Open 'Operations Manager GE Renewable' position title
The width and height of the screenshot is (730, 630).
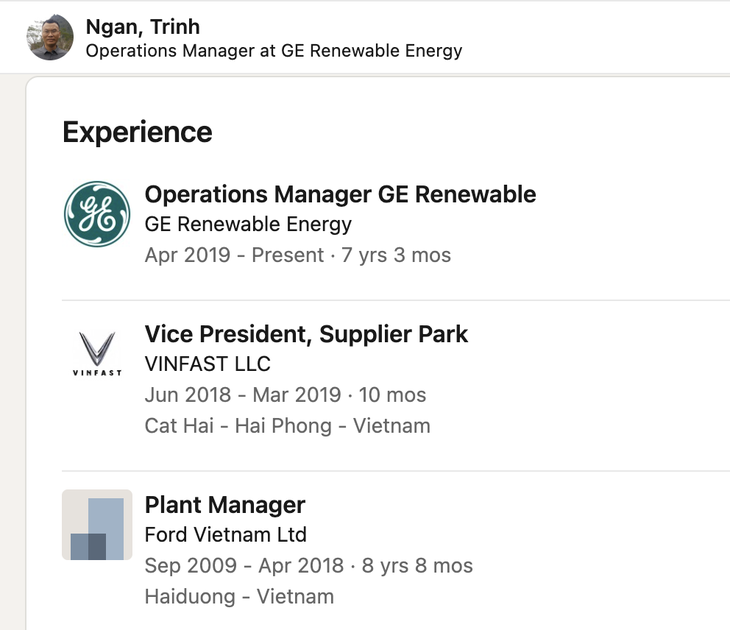(x=340, y=194)
